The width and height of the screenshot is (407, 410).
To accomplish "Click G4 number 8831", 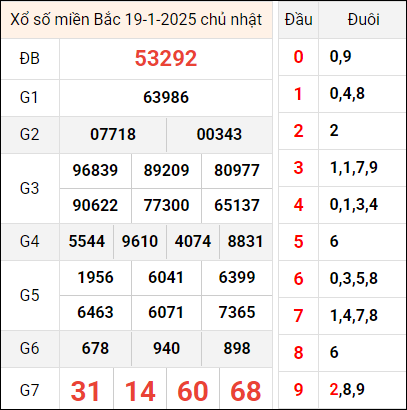I will pos(246,241).
